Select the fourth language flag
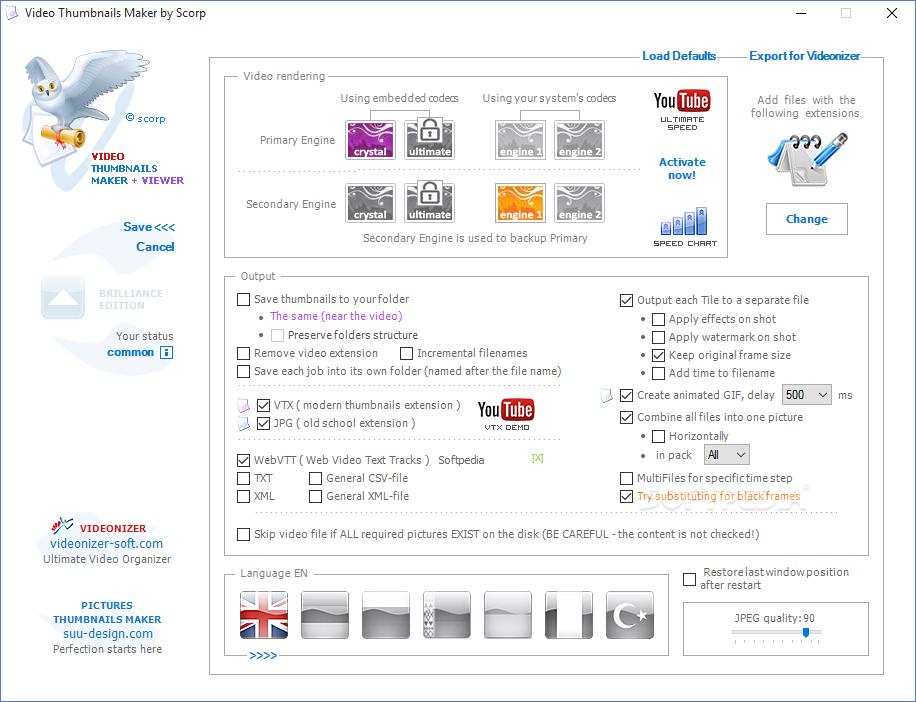 [x=447, y=614]
